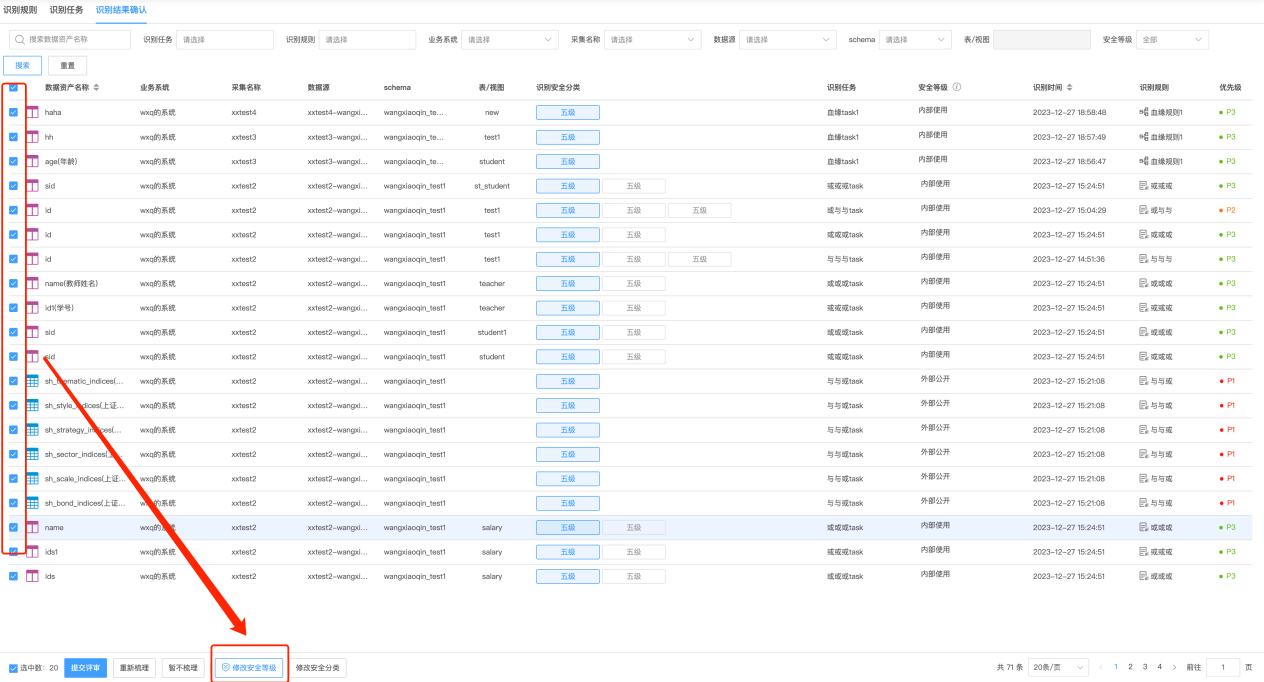This screenshot has height=682, width=1264.
Task: Uncheck the age(年龄) row checkbox
Action: (13, 161)
